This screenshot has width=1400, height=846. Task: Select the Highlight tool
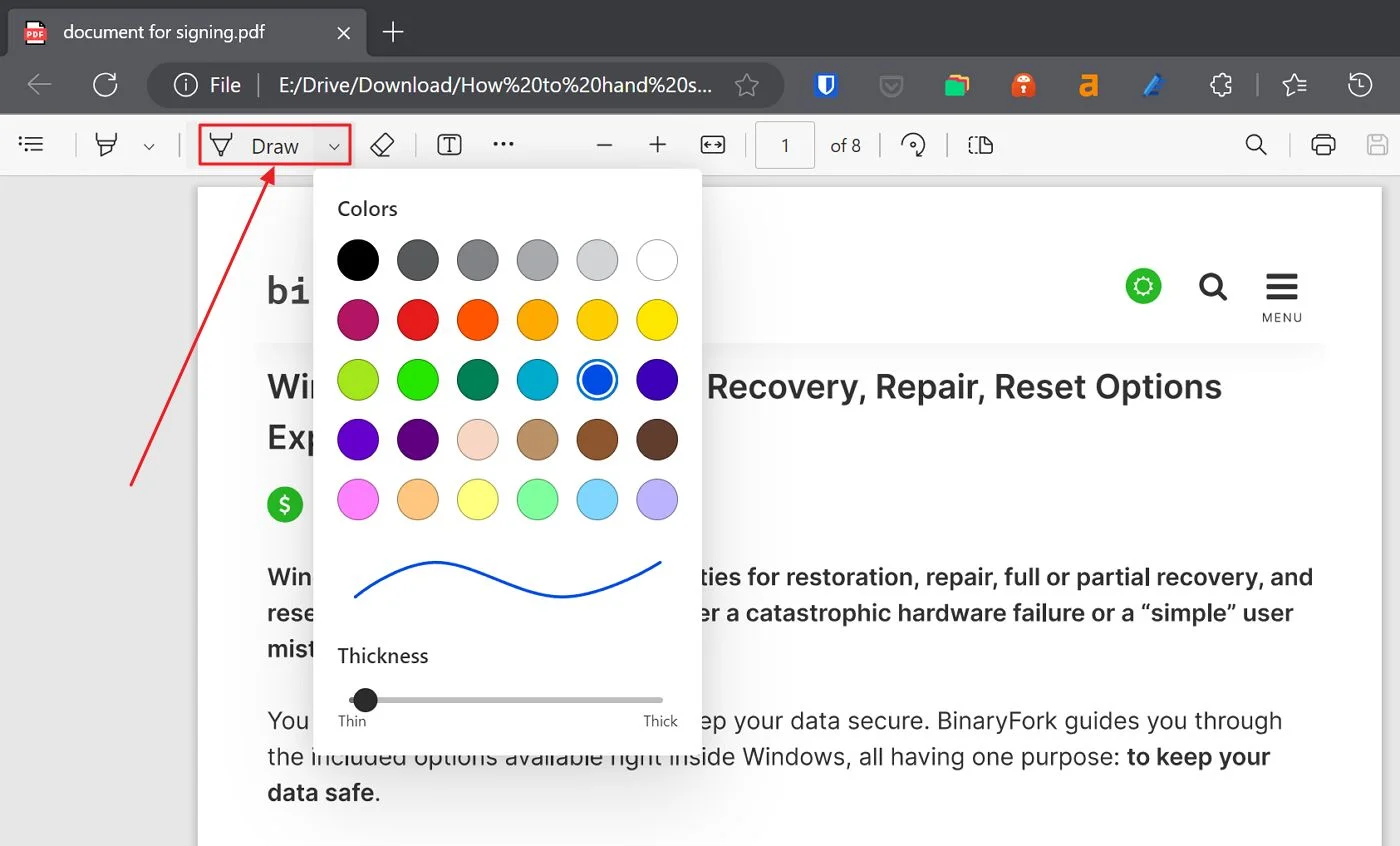pos(106,145)
